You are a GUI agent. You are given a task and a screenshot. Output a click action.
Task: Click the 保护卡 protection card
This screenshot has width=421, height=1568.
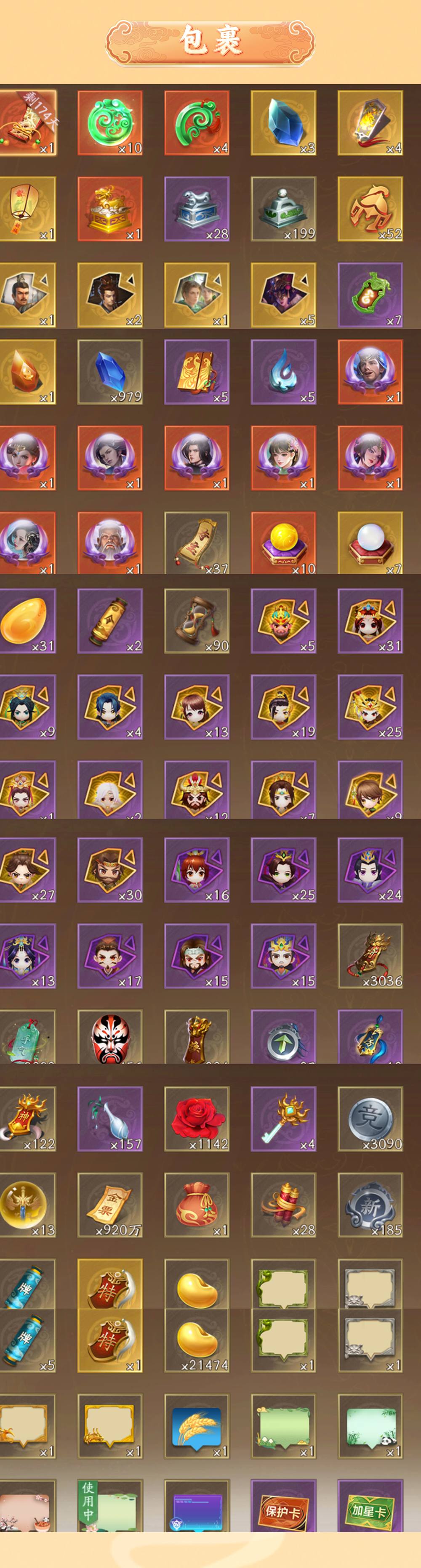pos(283,1507)
